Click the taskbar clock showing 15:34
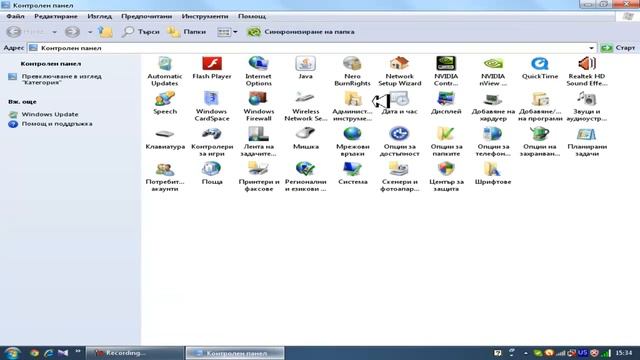This screenshot has width=640, height=360. 624,353
